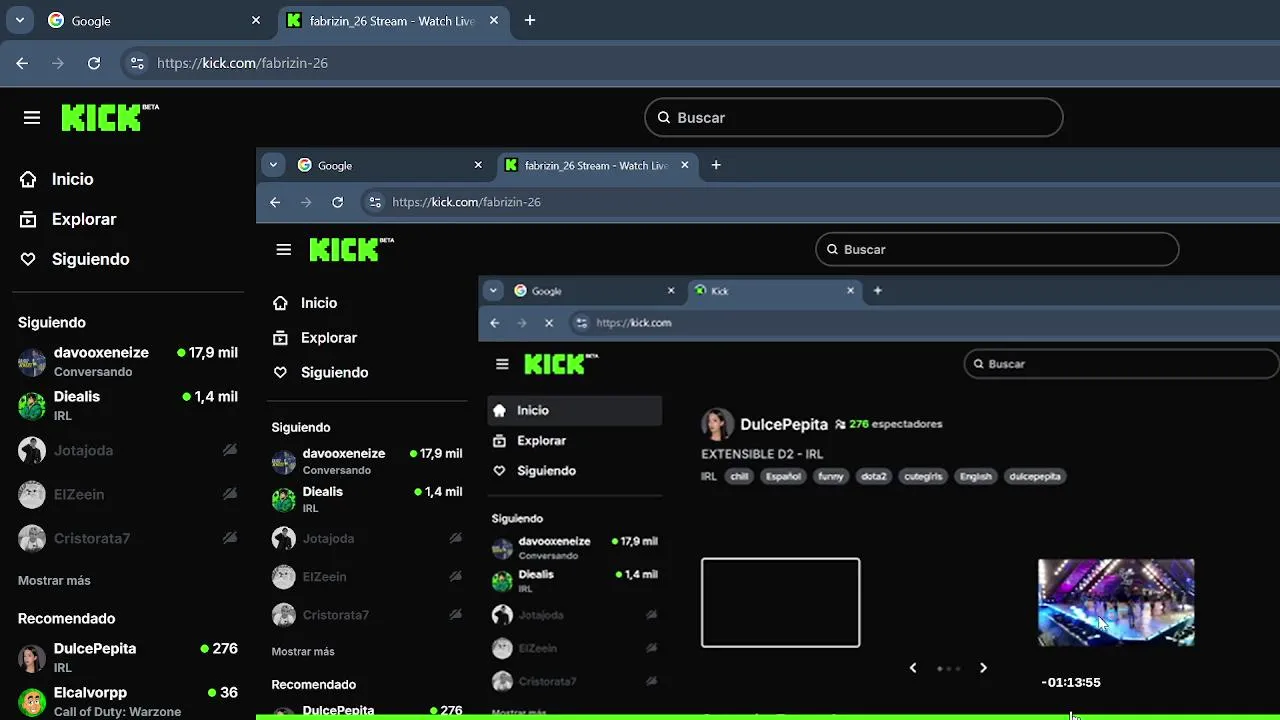Image resolution: width=1280 pixels, height=720 pixels.
Task: Go back in the outermost browser window
Action: (x=22, y=63)
